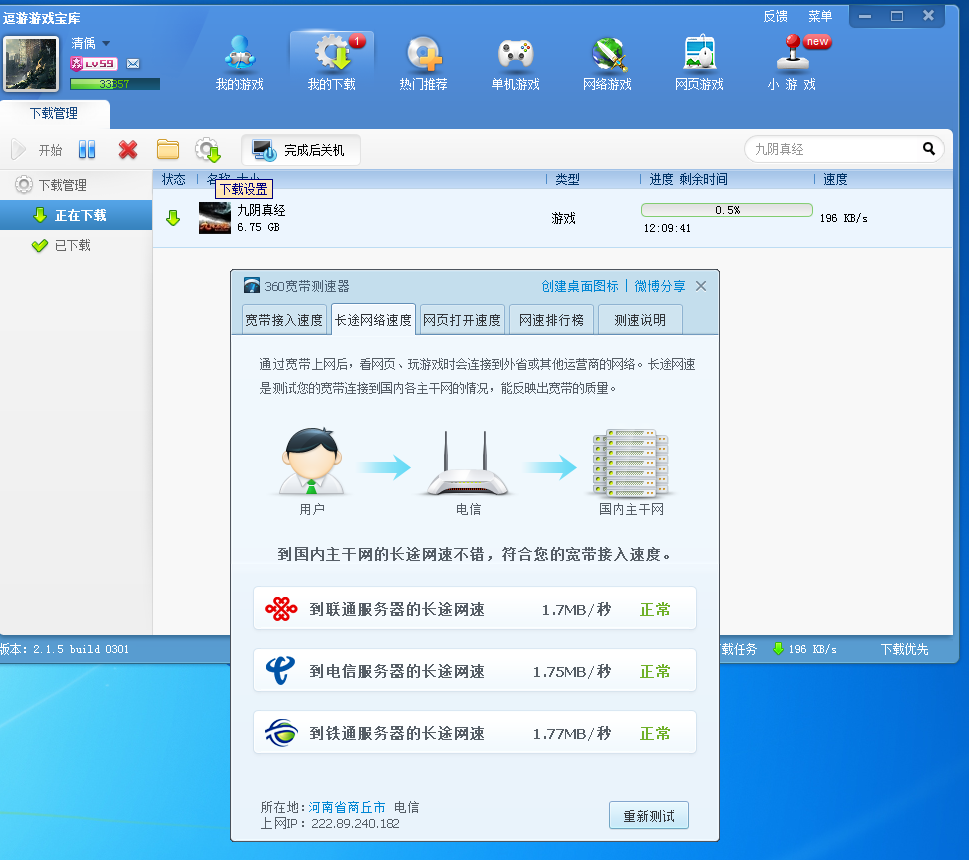Open 小游戏 (Mini Games) section

pyautogui.click(x=792, y=63)
